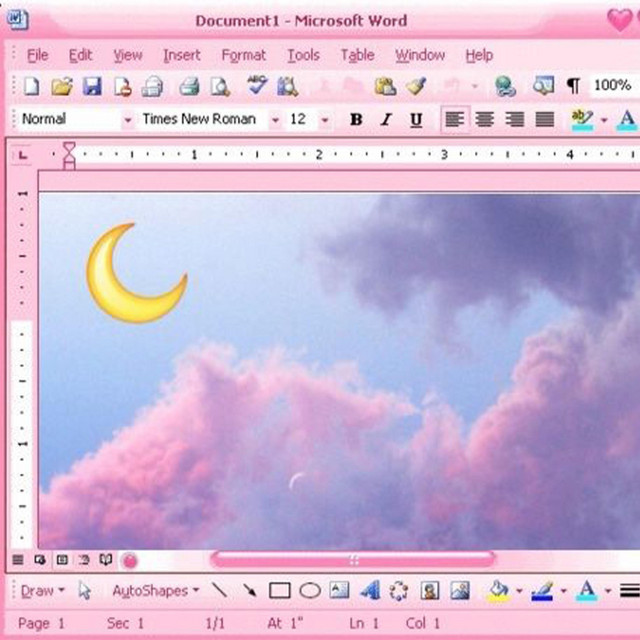640x640 pixels.
Task: Open the AutoShapes button menu
Action: click(156, 591)
